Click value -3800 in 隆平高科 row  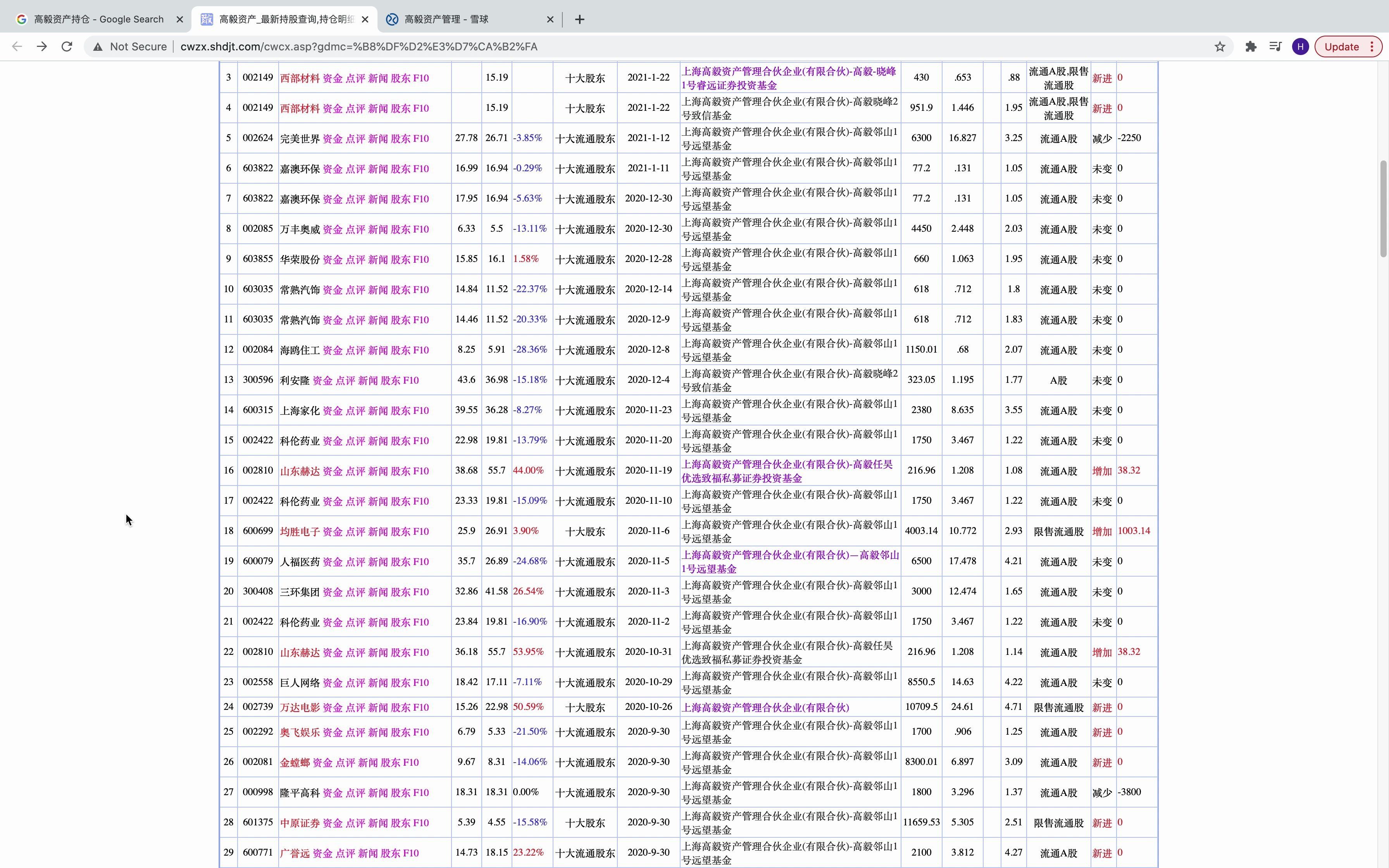(x=1129, y=792)
